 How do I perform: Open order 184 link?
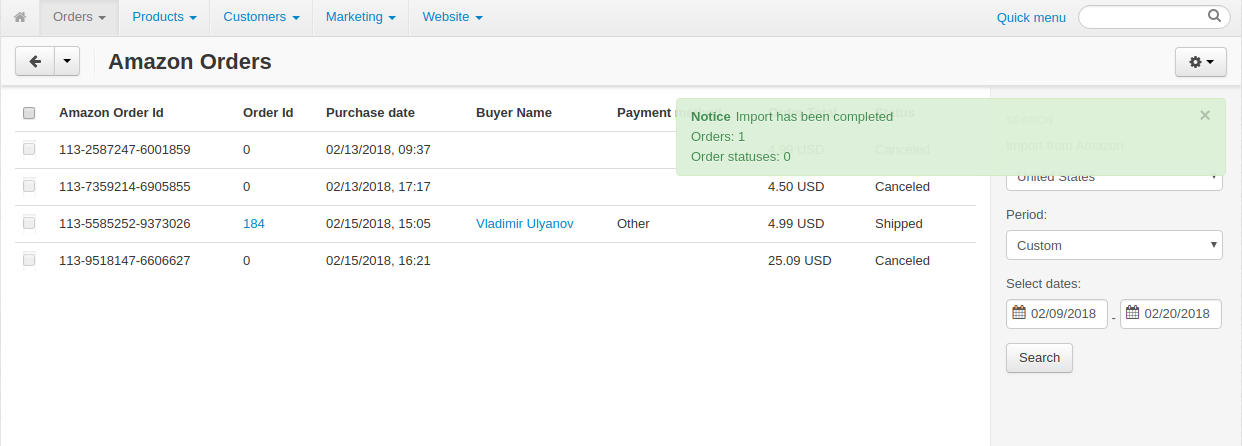(254, 223)
